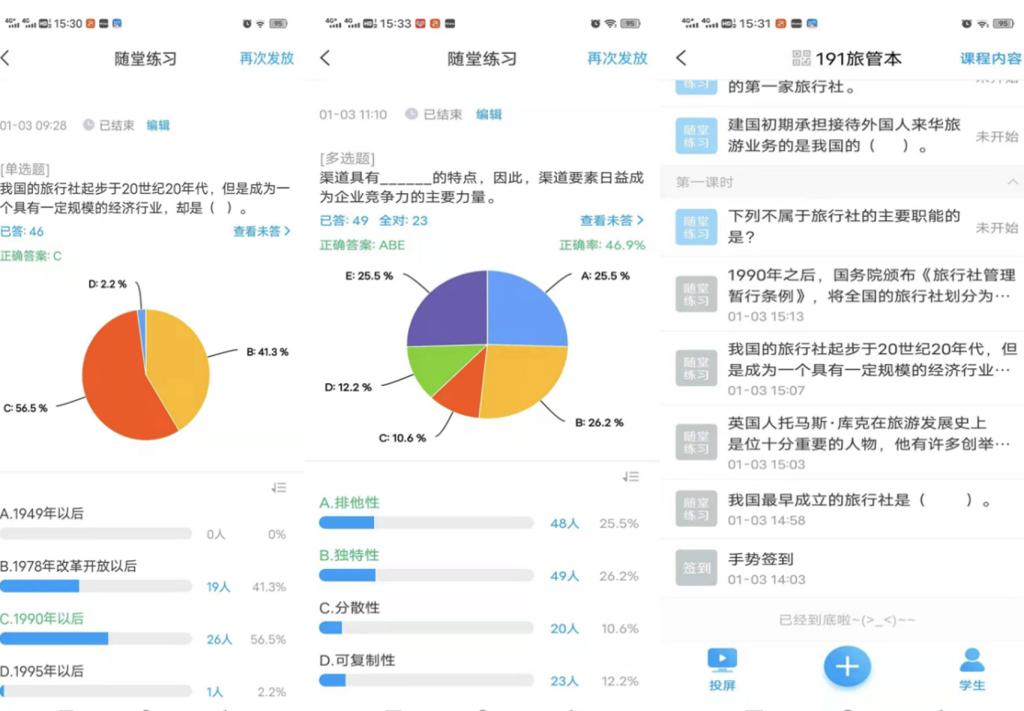Screen dimensions: 1024x711
Task: Open the 投屏 screen-cast icon
Action: [x=722, y=659]
